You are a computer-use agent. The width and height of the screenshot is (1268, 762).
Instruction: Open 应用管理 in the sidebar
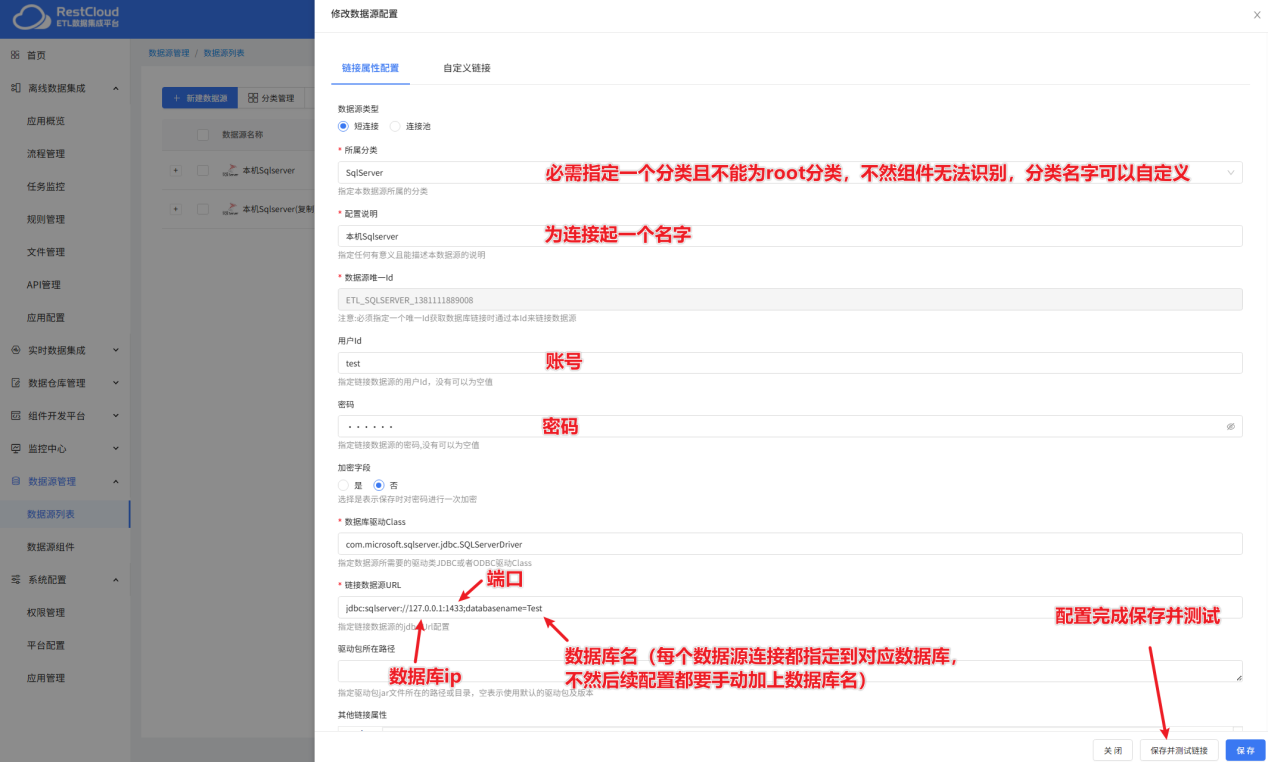coord(46,678)
